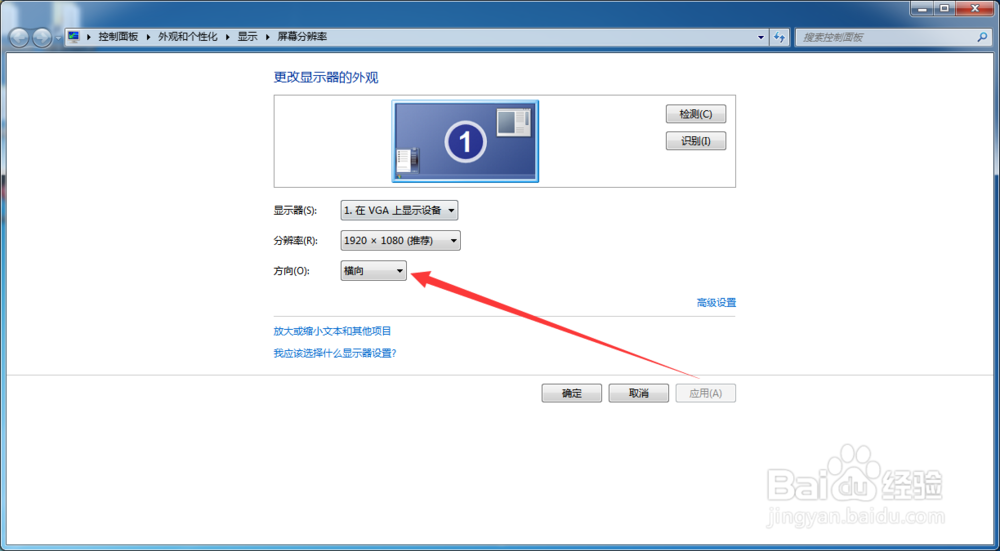Expand breadcrumb arrow after 外观和个性化
The height and width of the screenshot is (551, 1000).
point(228,37)
